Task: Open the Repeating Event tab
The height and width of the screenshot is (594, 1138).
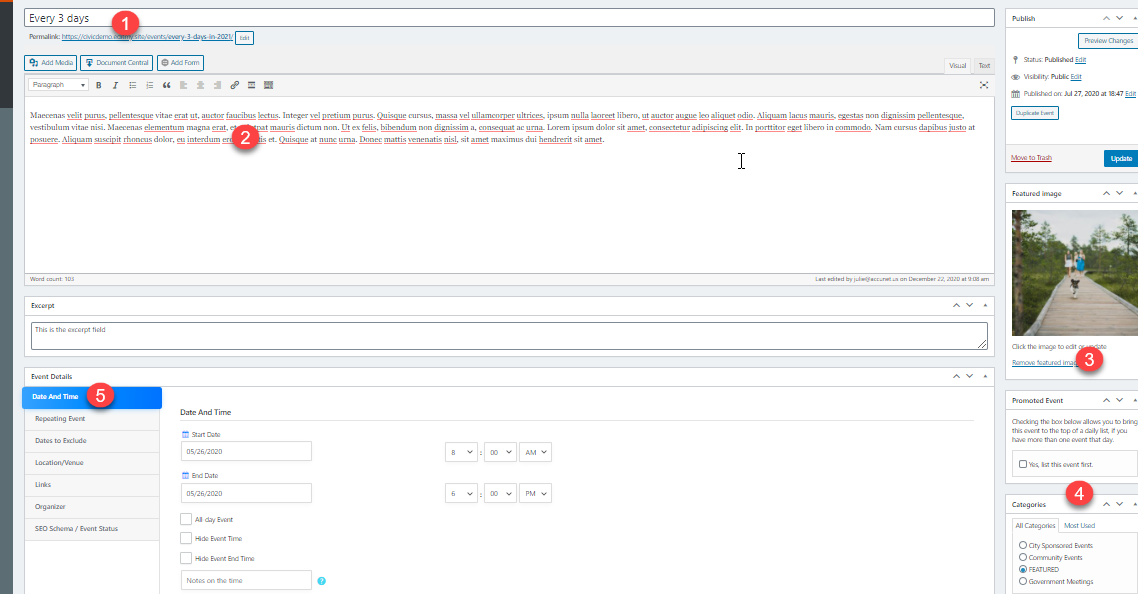Action: 92,419
